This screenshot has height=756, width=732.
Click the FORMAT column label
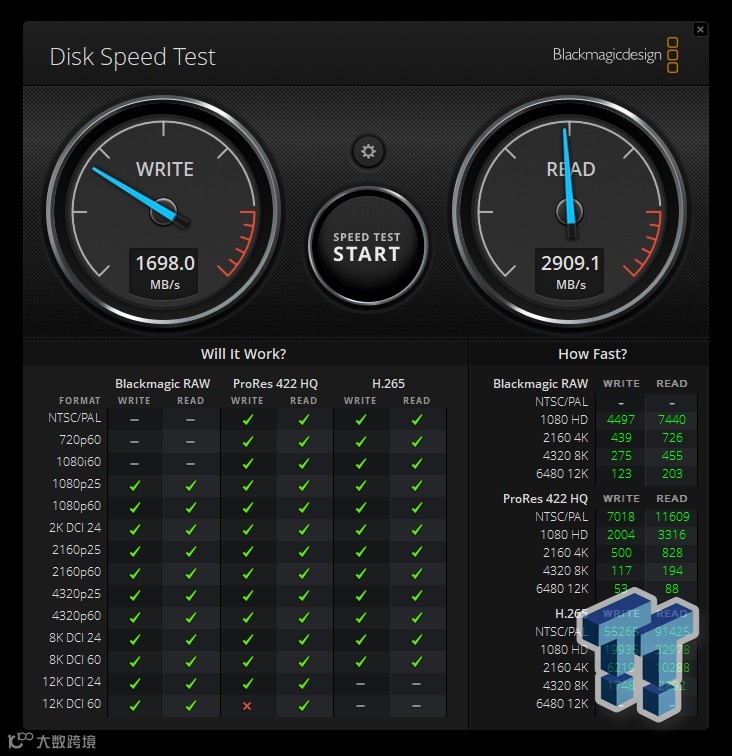[x=80, y=401]
